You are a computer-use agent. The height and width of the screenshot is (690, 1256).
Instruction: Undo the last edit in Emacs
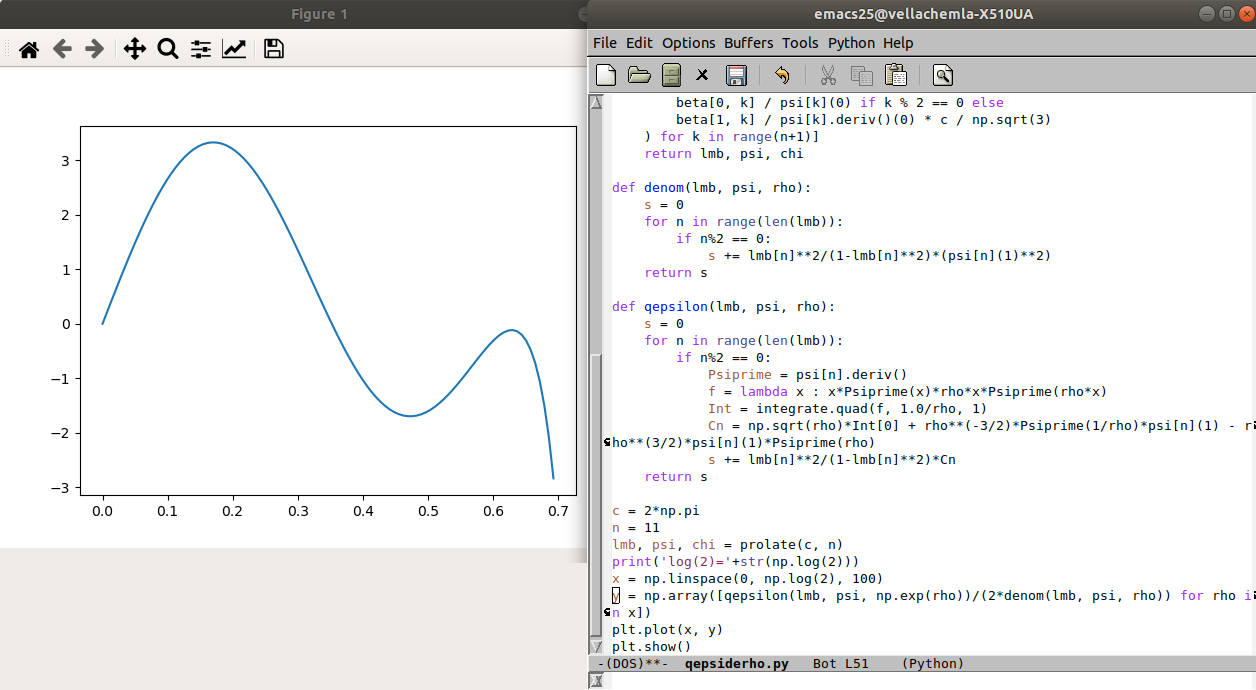pos(782,75)
